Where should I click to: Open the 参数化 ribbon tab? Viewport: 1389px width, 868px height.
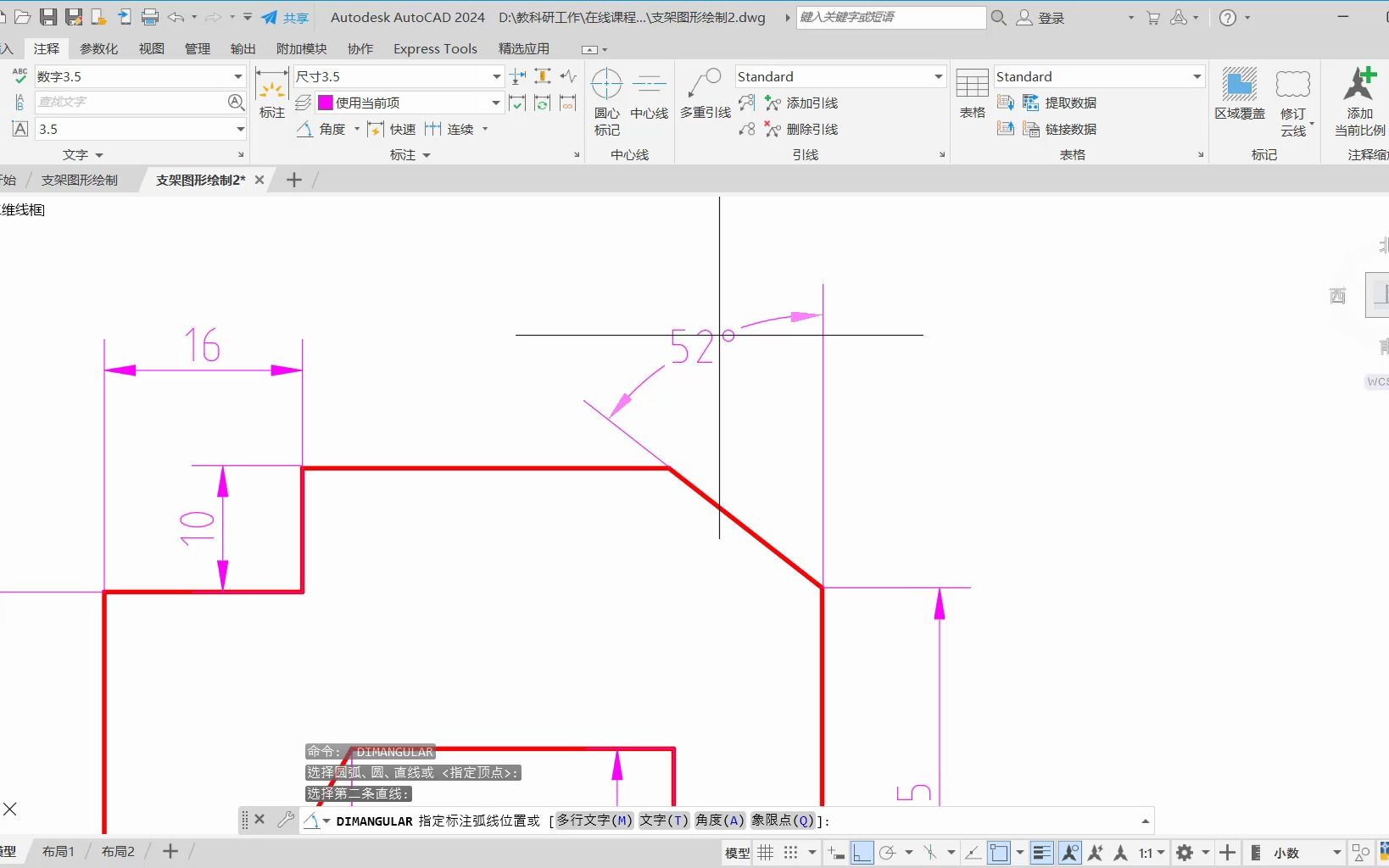[x=99, y=48]
